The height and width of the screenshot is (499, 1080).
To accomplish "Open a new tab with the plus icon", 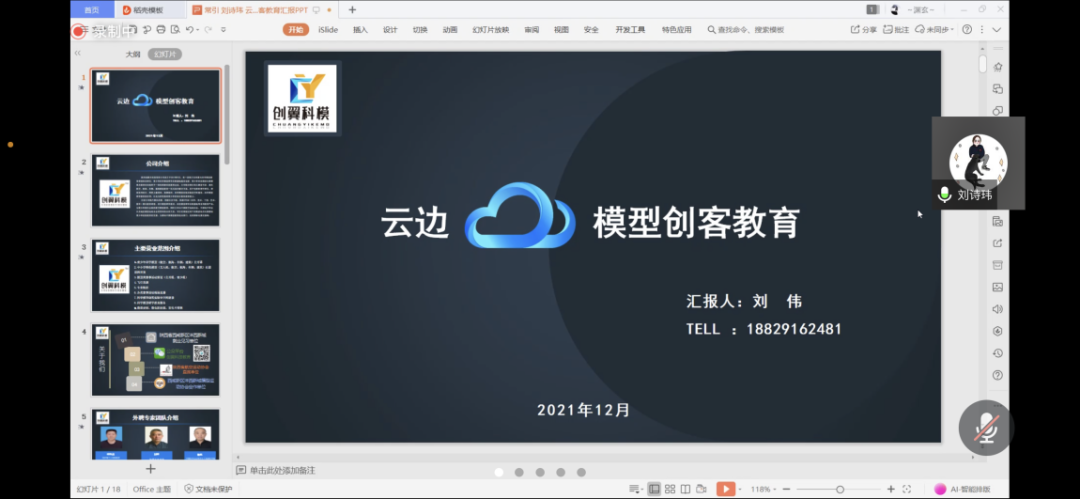I will [352, 10].
